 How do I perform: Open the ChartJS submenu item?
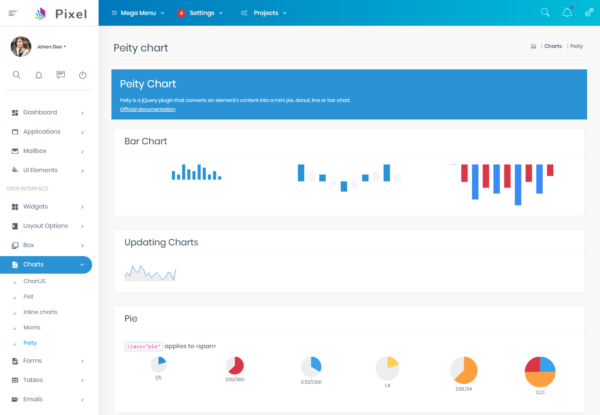34,281
